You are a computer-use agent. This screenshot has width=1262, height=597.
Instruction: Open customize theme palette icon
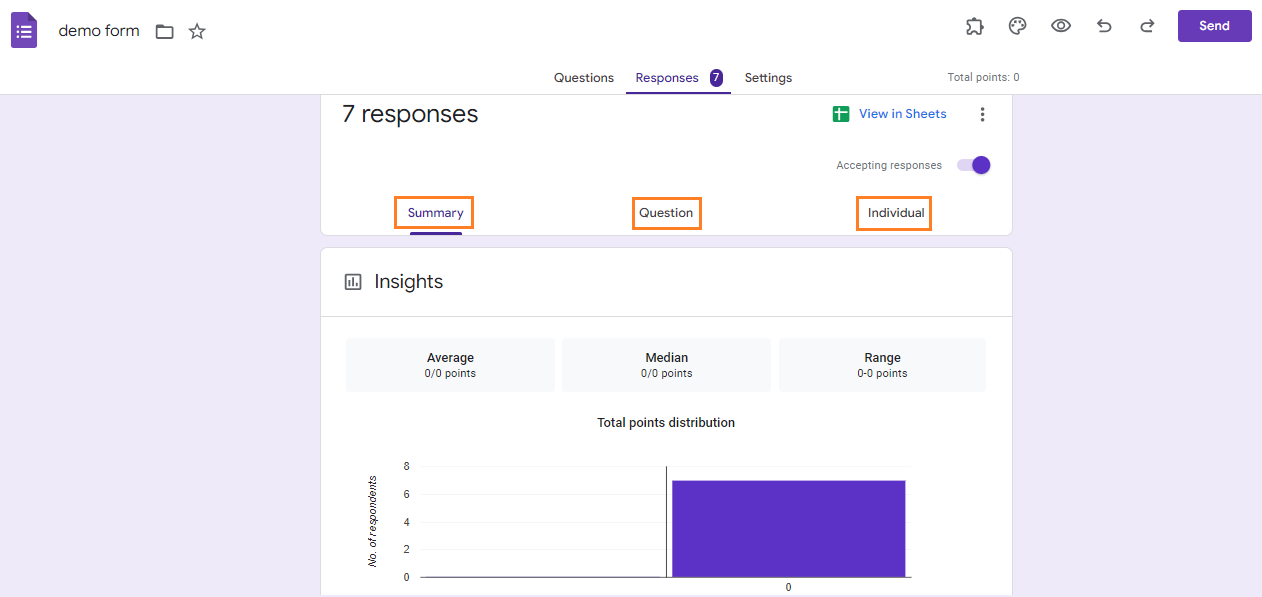click(1017, 27)
